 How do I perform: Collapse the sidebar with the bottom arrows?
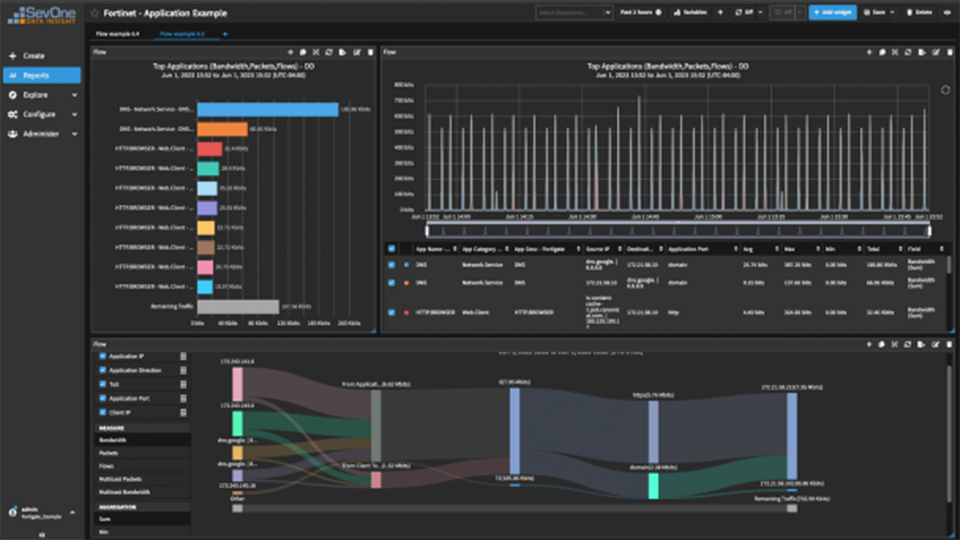(42, 534)
